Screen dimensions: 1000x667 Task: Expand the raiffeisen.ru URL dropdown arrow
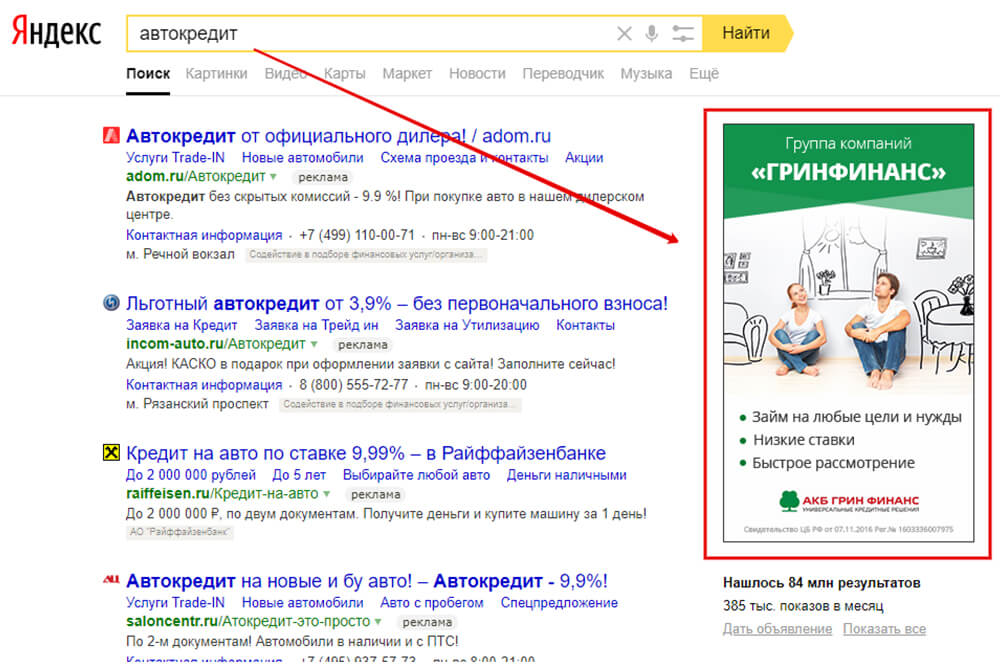point(327,494)
